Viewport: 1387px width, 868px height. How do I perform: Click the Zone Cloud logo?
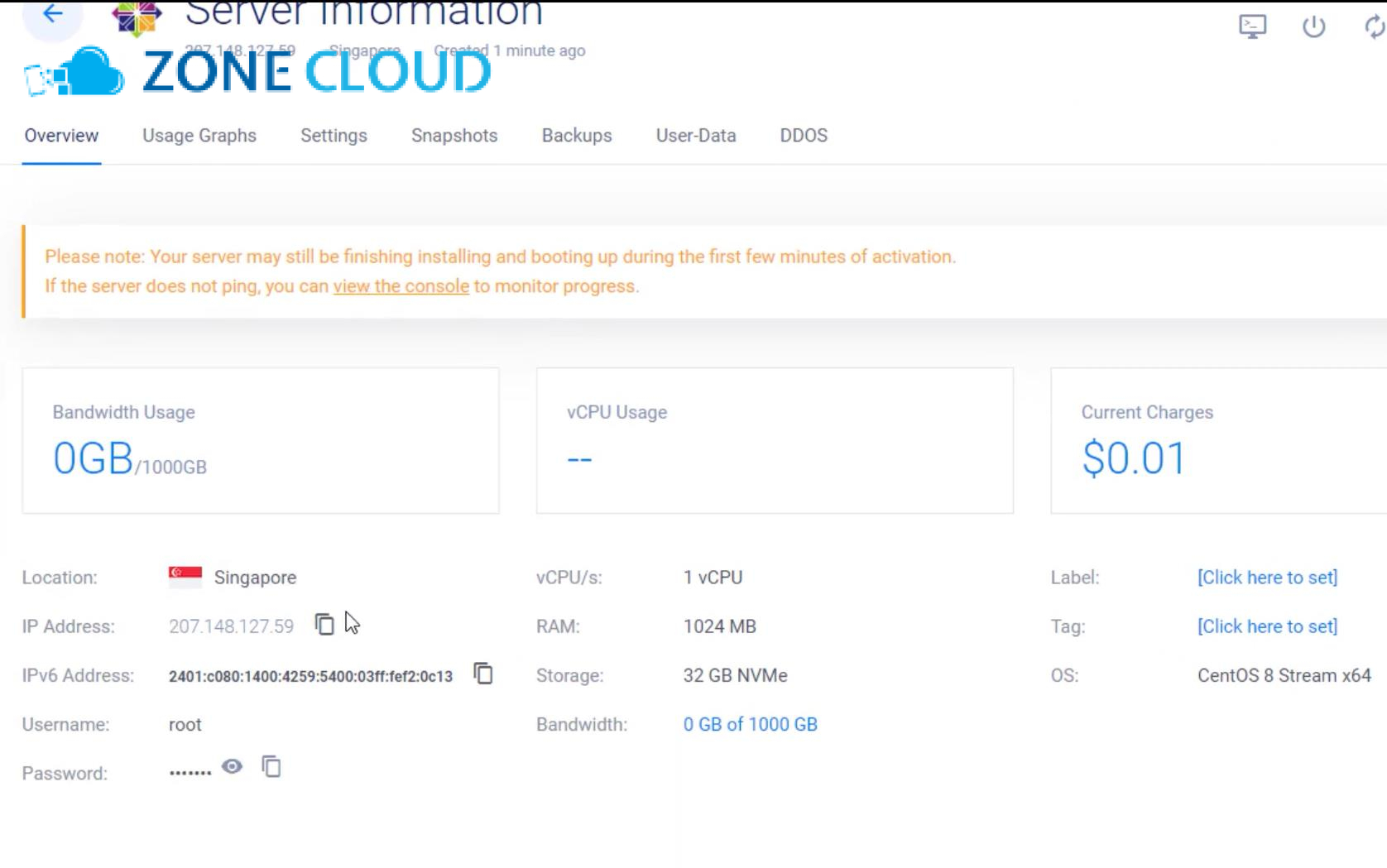(248, 70)
